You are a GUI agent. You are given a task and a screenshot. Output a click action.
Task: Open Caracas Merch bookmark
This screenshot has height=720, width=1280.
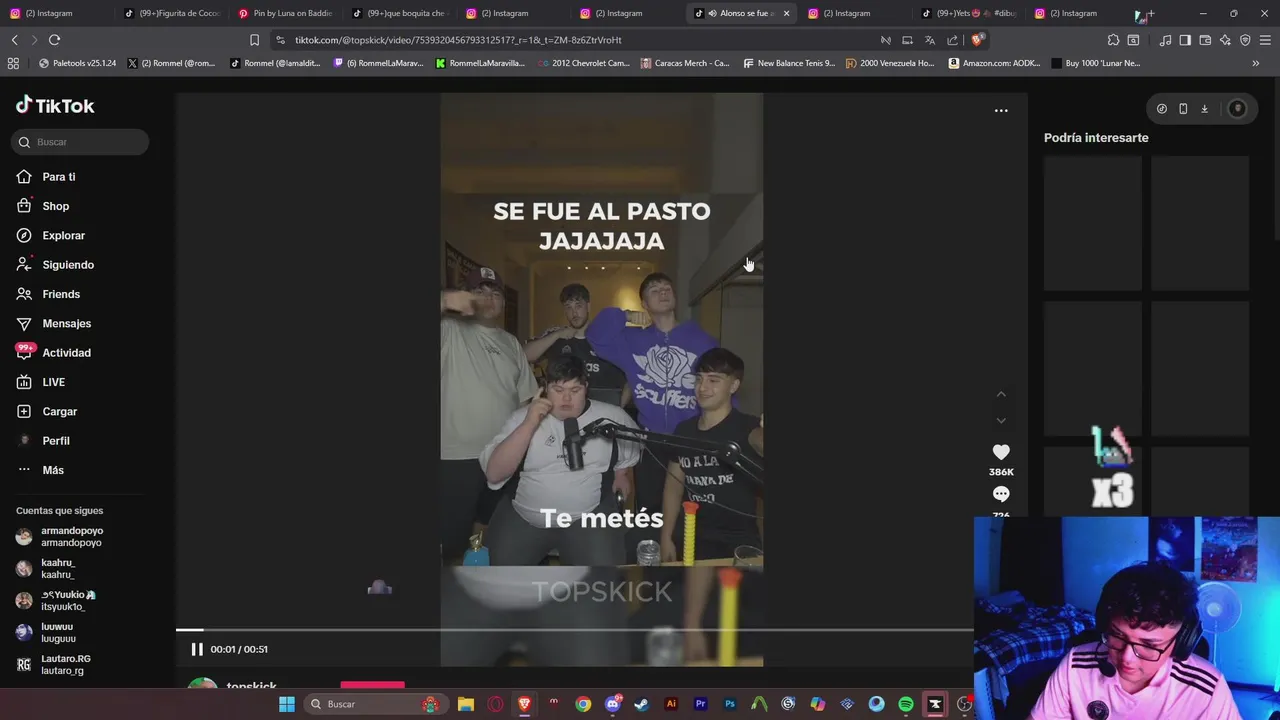[x=685, y=63]
